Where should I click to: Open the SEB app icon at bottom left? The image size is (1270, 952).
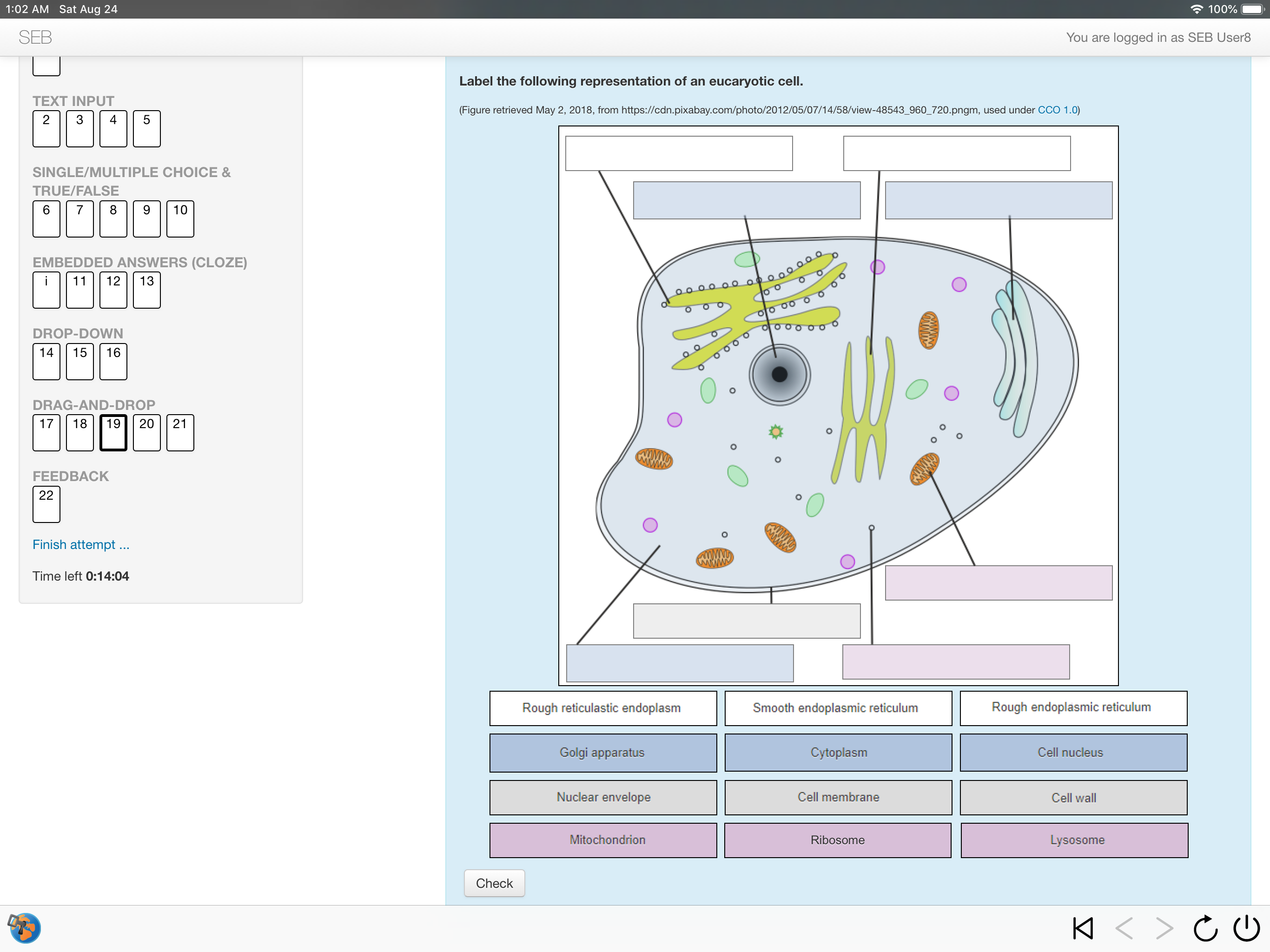point(24,927)
